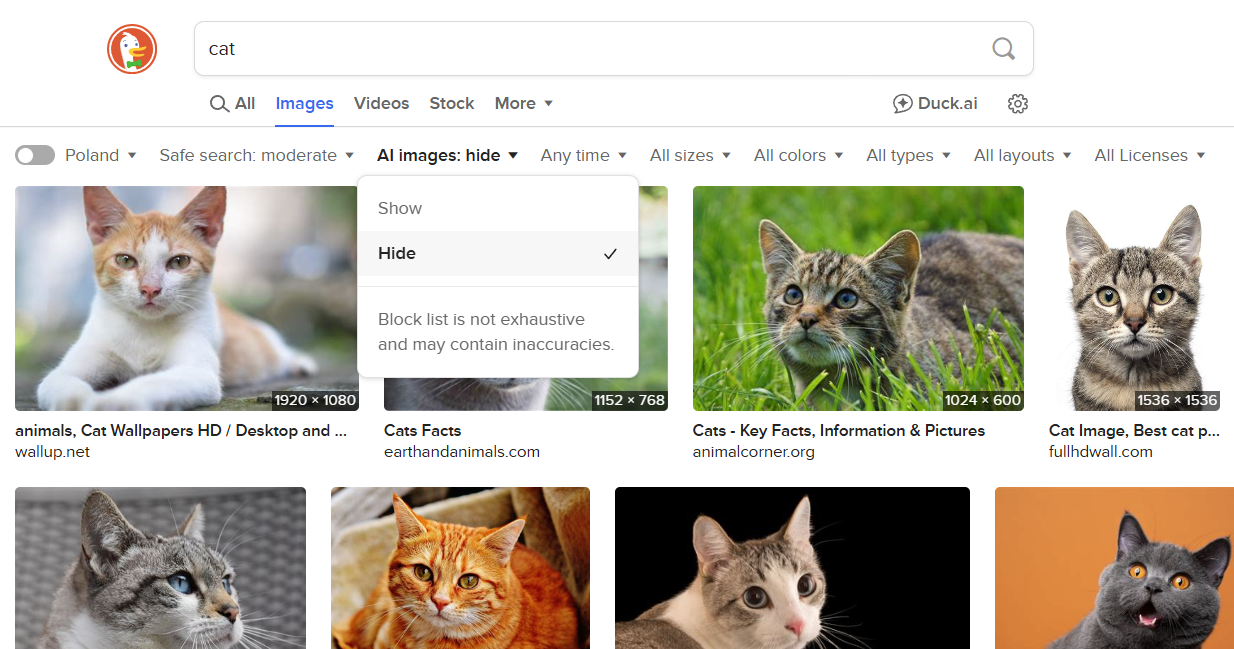Select the Images tab
The image size is (1234, 649).
point(305,103)
